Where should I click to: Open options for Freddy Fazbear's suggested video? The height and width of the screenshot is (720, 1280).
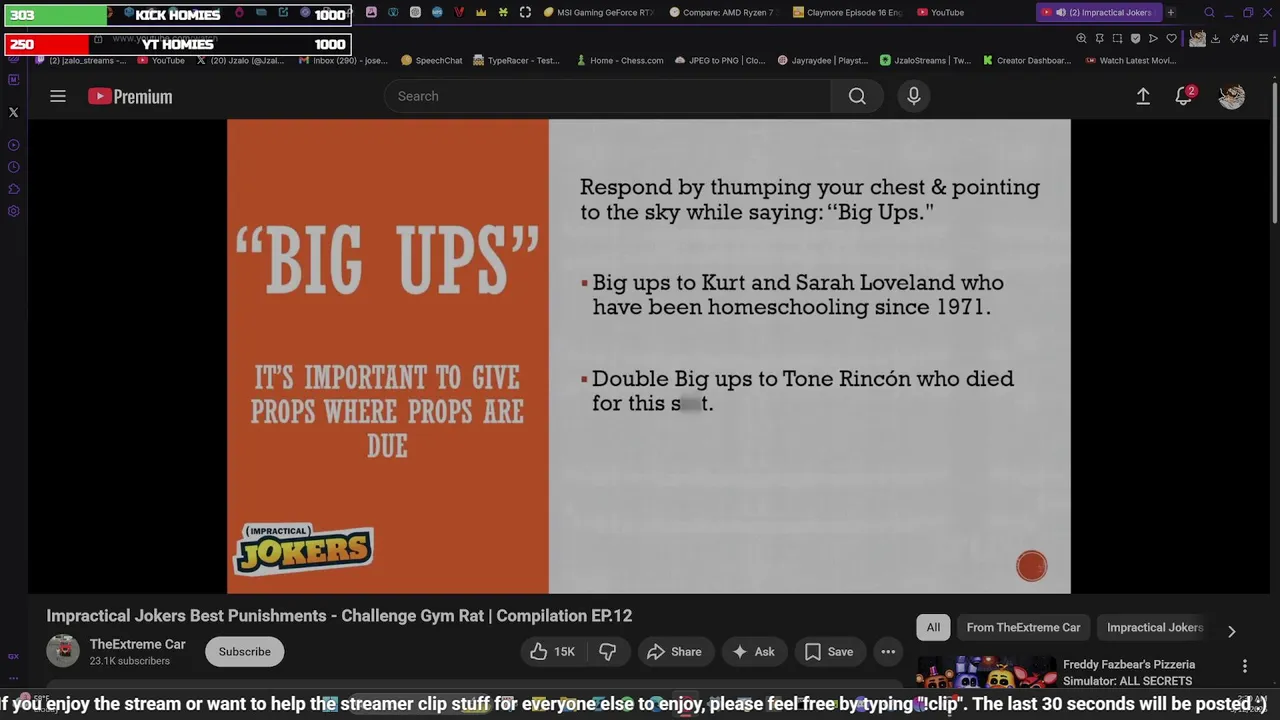pos(1245,666)
